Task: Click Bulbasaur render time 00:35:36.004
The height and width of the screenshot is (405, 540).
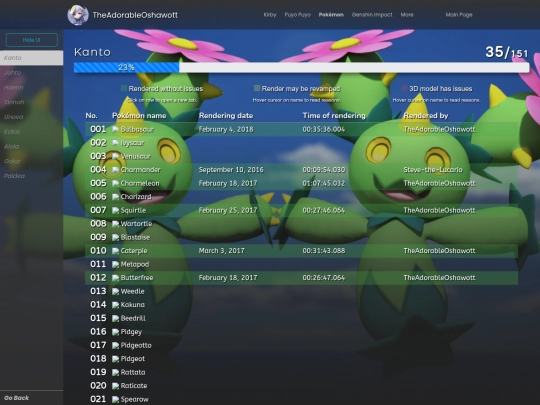Action: click(324, 129)
